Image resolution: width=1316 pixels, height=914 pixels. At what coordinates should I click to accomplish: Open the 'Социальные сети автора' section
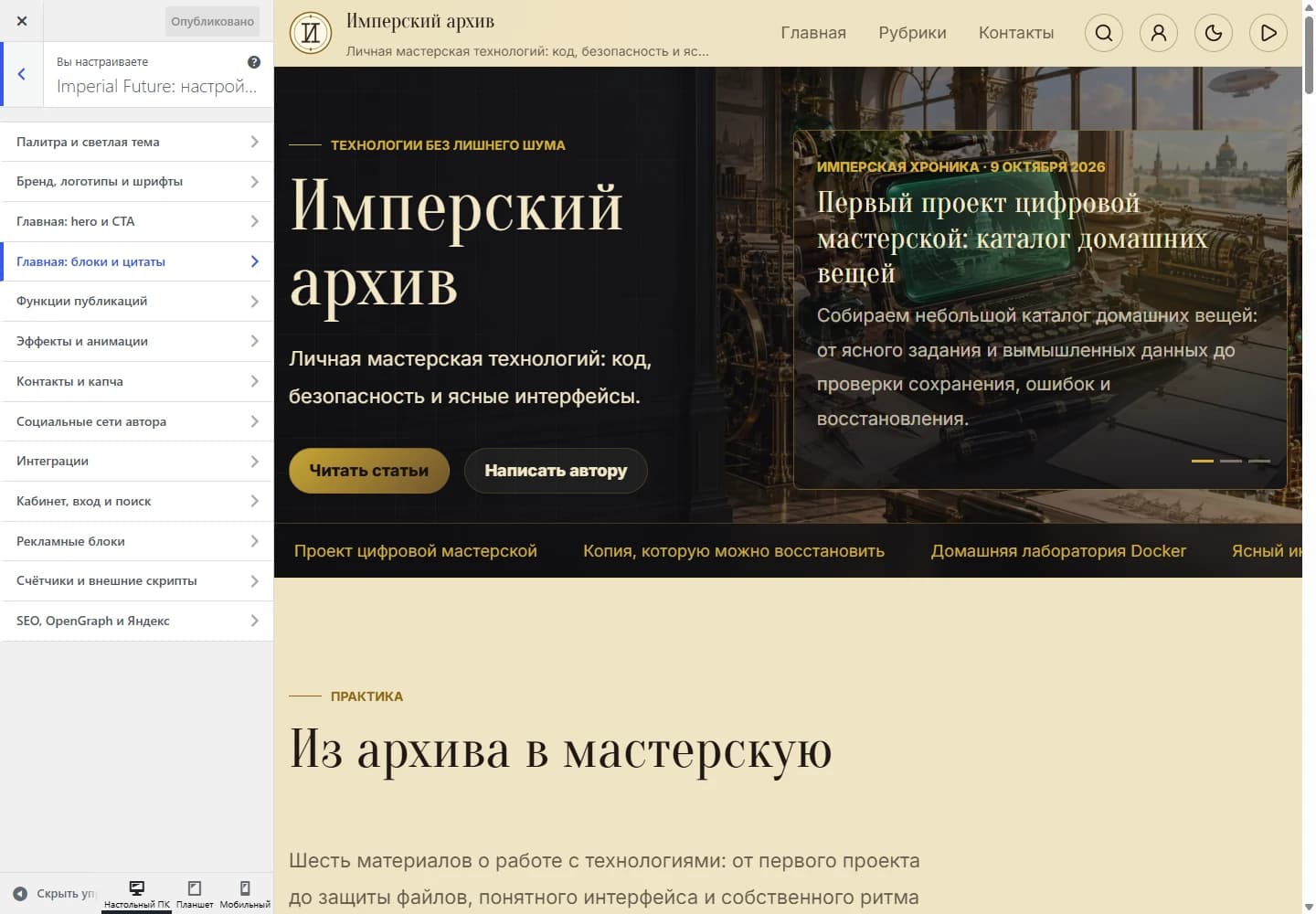point(137,421)
